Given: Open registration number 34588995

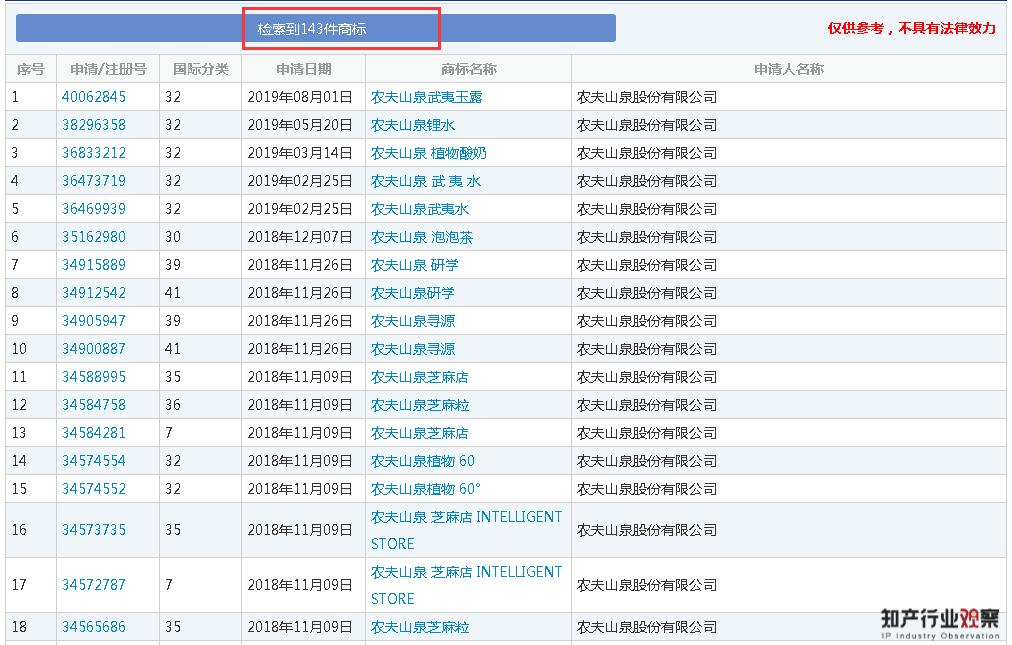Looking at the screenshot, I should pyautogui.click(x=94, y=376).
